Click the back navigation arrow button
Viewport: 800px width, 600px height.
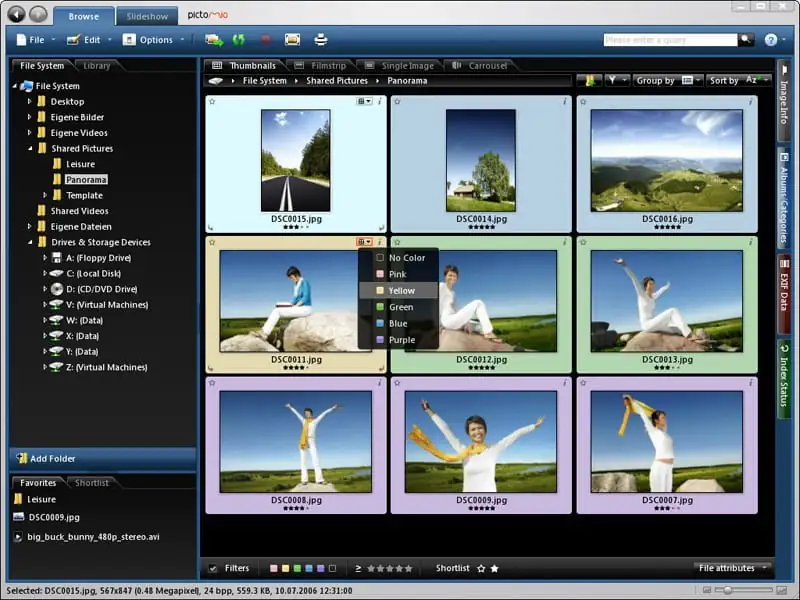coord(16,14)
